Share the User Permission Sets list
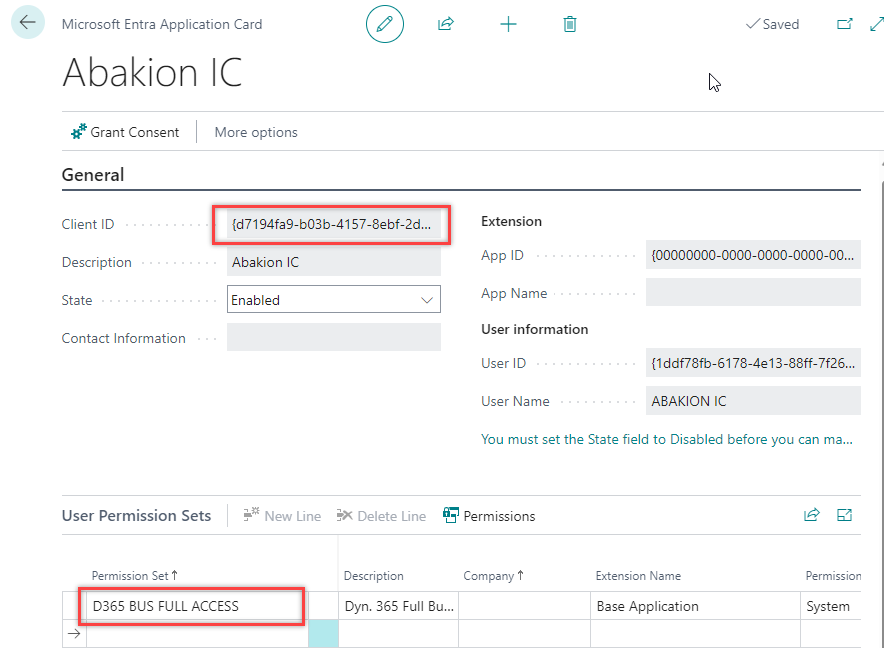This screenshot has width=884, height=648. point(811,514)
